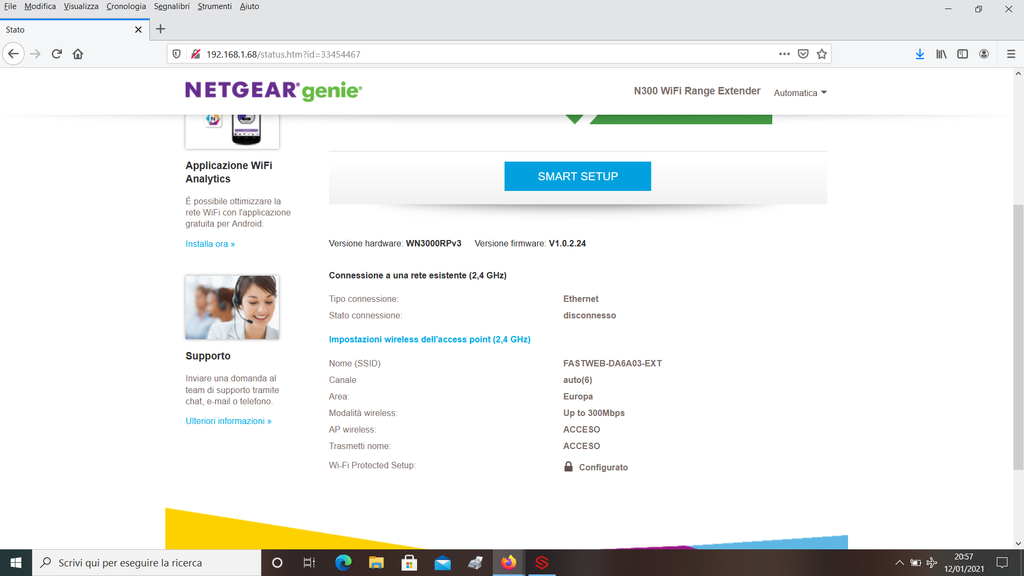
Task: Show the insecure connection padlock info
Action: tap(195, 54)
